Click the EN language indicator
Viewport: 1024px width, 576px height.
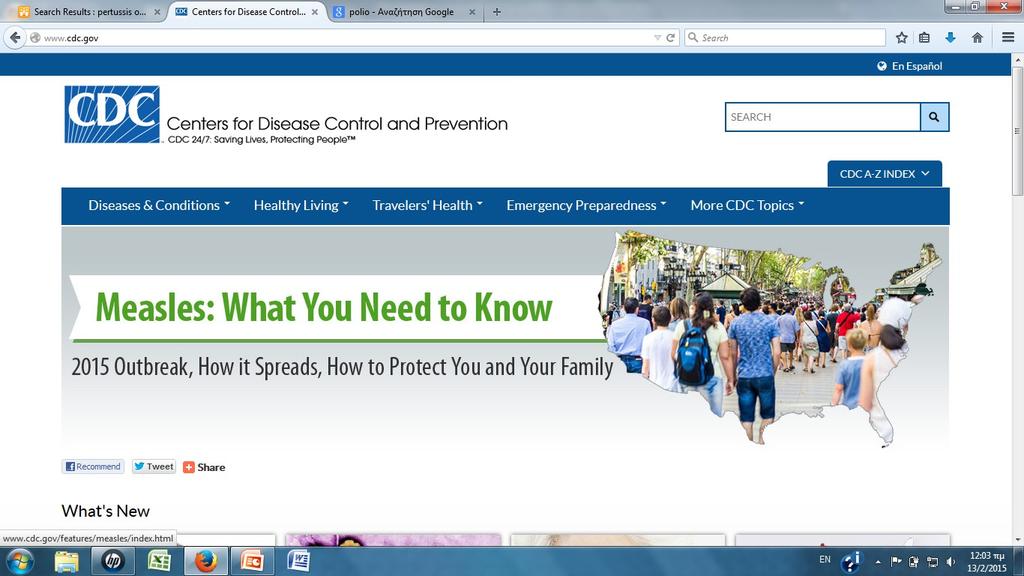(x=825, y=560)
